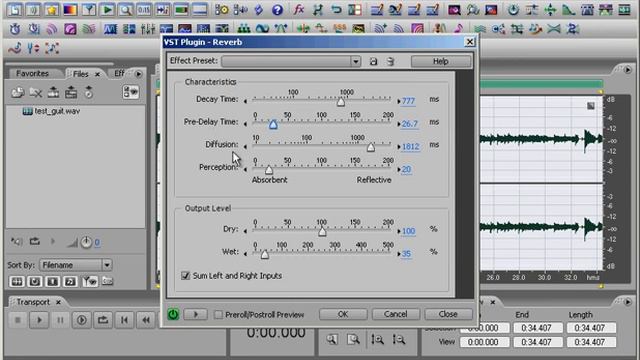This screenshot has width=640, height=360.
Task: Select the Transport panel tab
Action: (33, 302)
